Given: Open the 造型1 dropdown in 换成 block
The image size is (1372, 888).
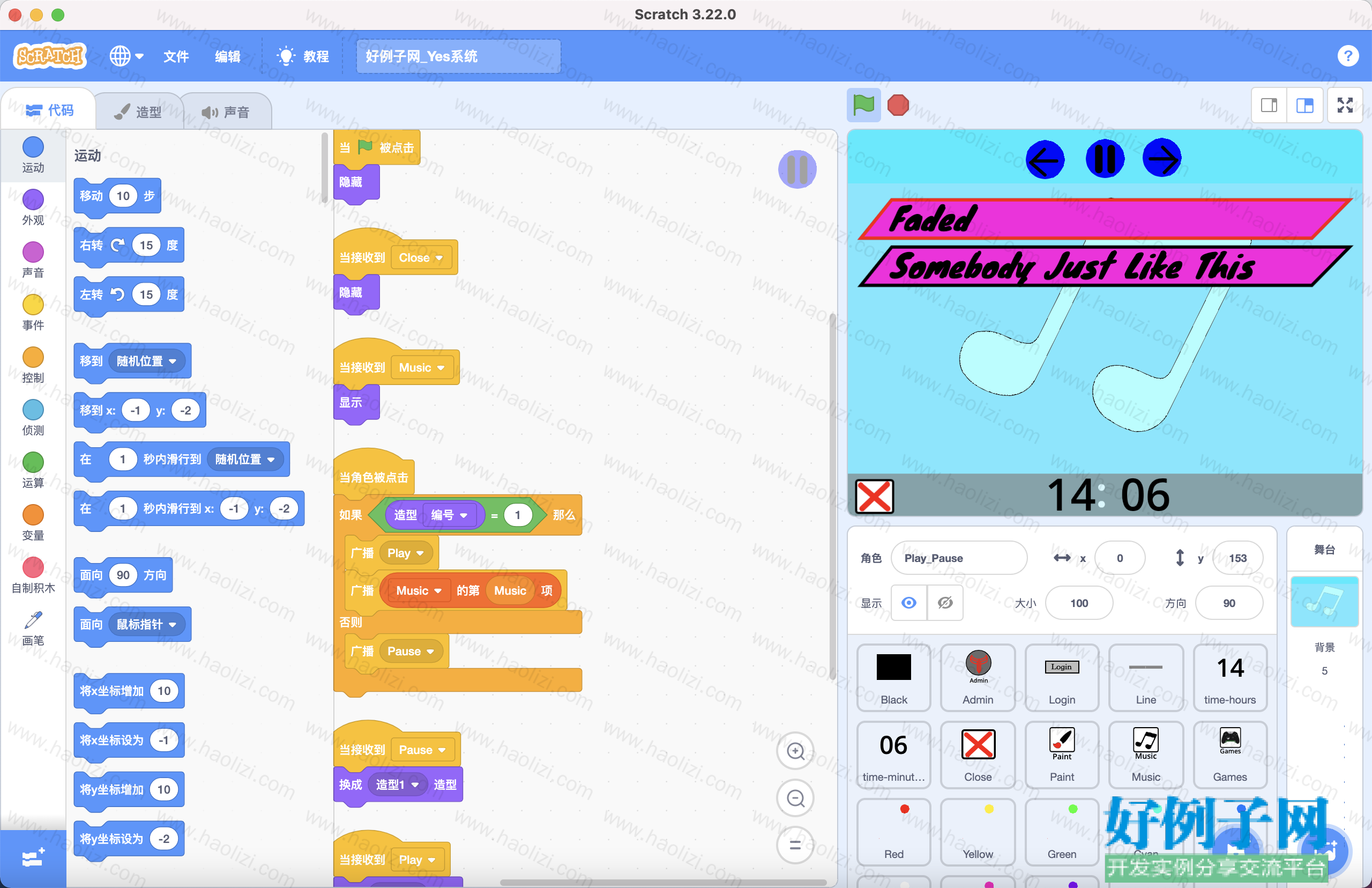Looking at the screenshot, I should [397, 784].
